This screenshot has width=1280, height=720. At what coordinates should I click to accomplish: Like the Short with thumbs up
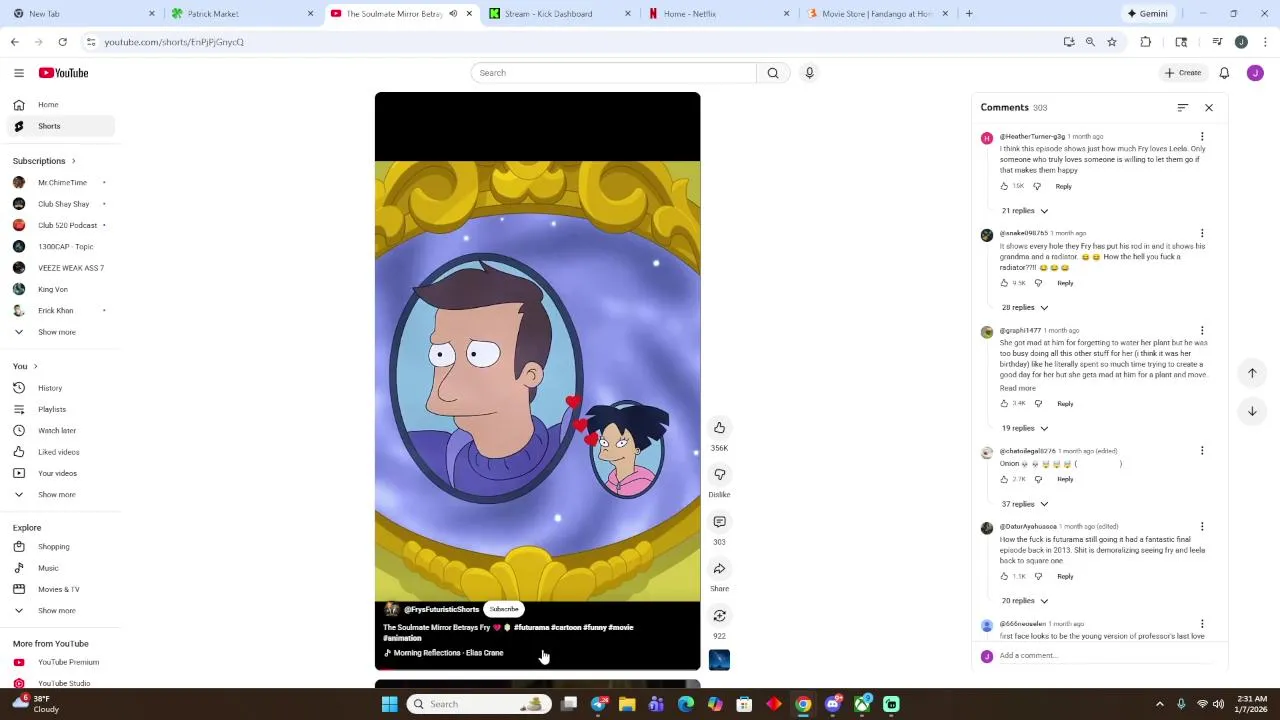pos(719,428)
